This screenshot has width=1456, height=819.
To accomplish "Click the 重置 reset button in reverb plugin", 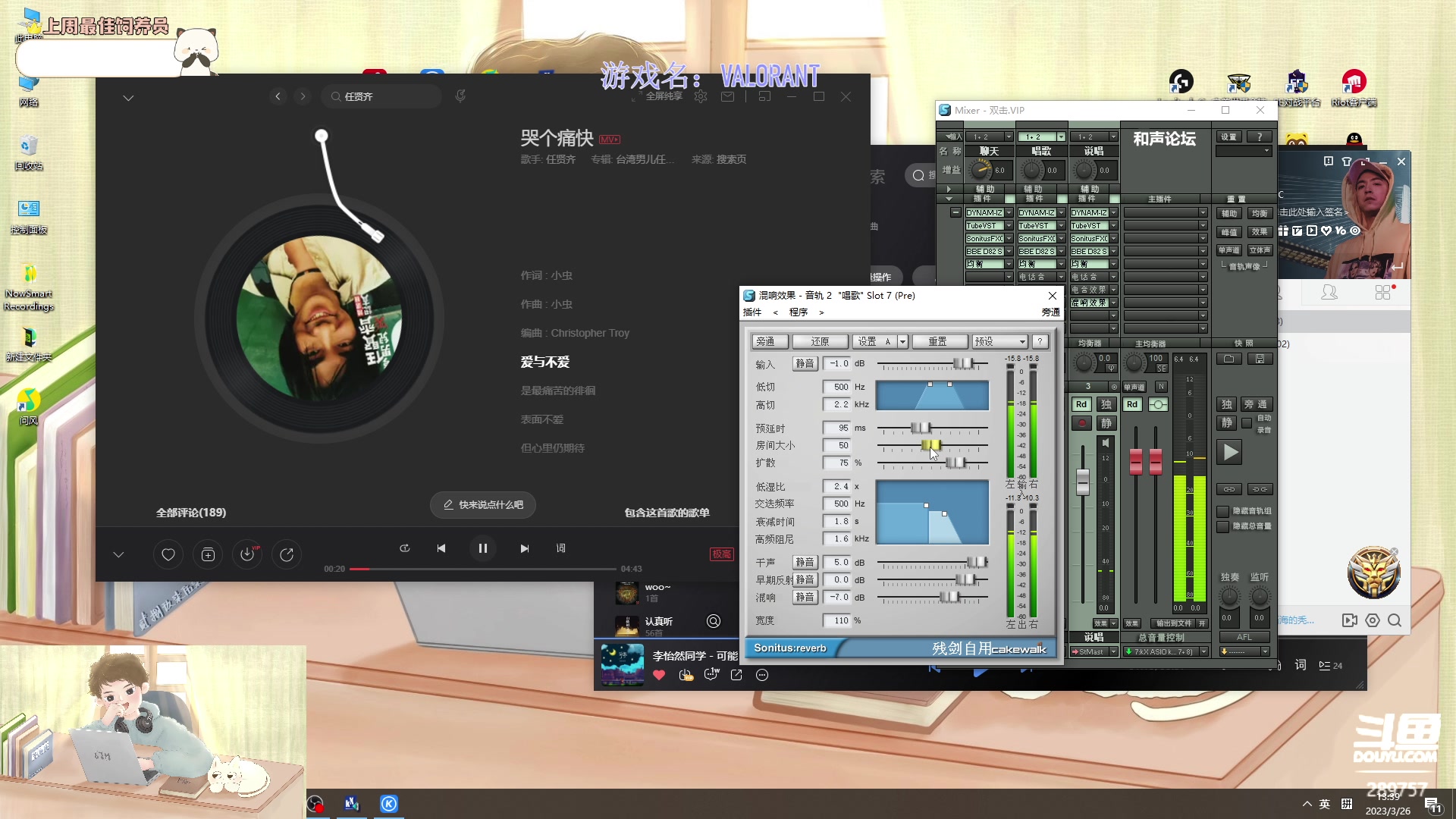I will pos(940,341).
